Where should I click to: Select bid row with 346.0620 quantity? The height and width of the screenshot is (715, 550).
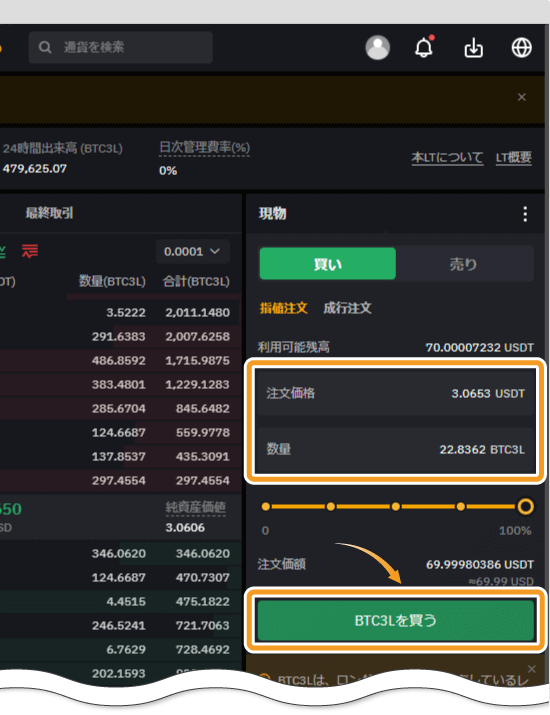tap(121, 554)
